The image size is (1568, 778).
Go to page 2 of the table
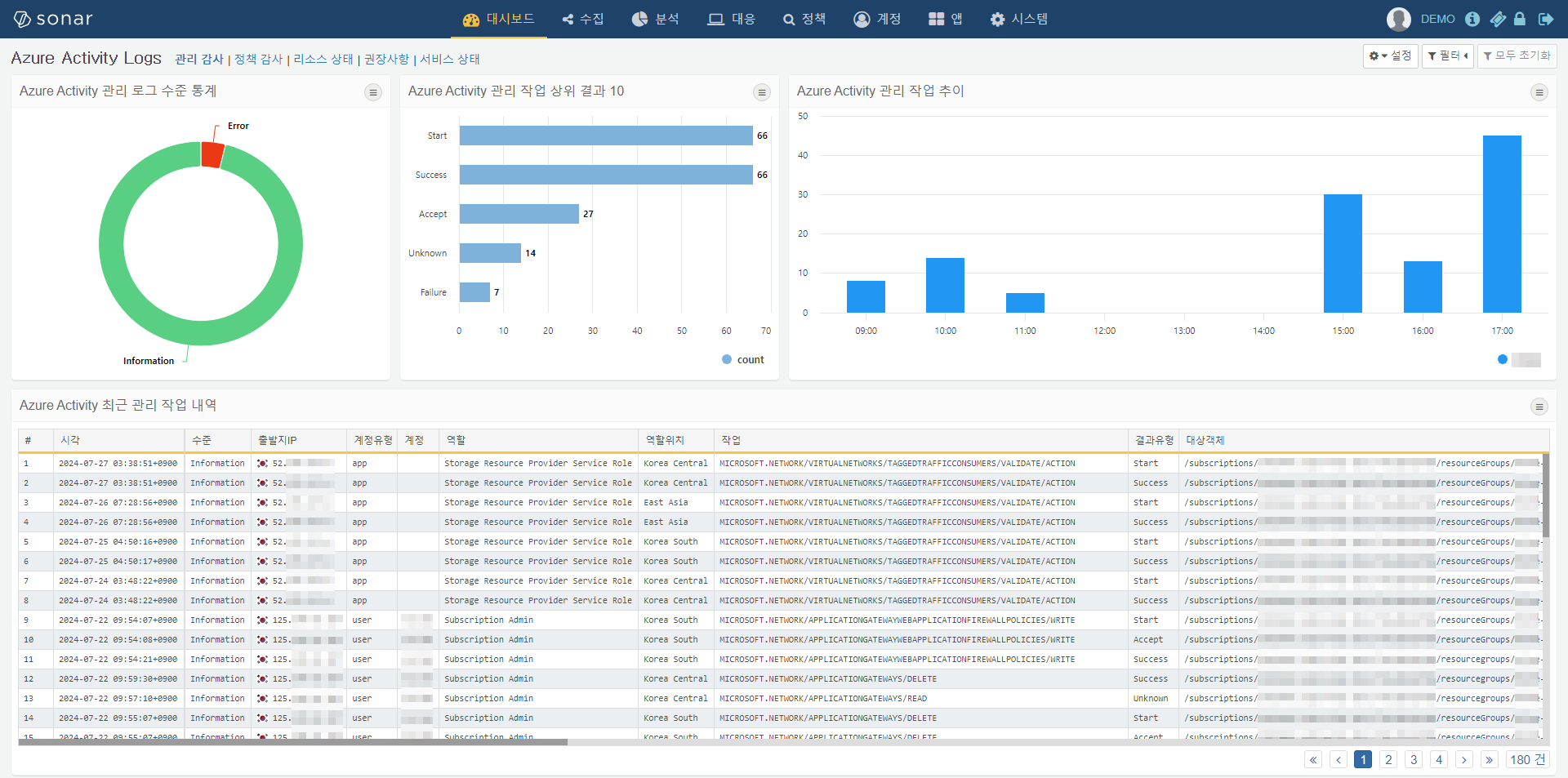click(x=1388, y=759)
